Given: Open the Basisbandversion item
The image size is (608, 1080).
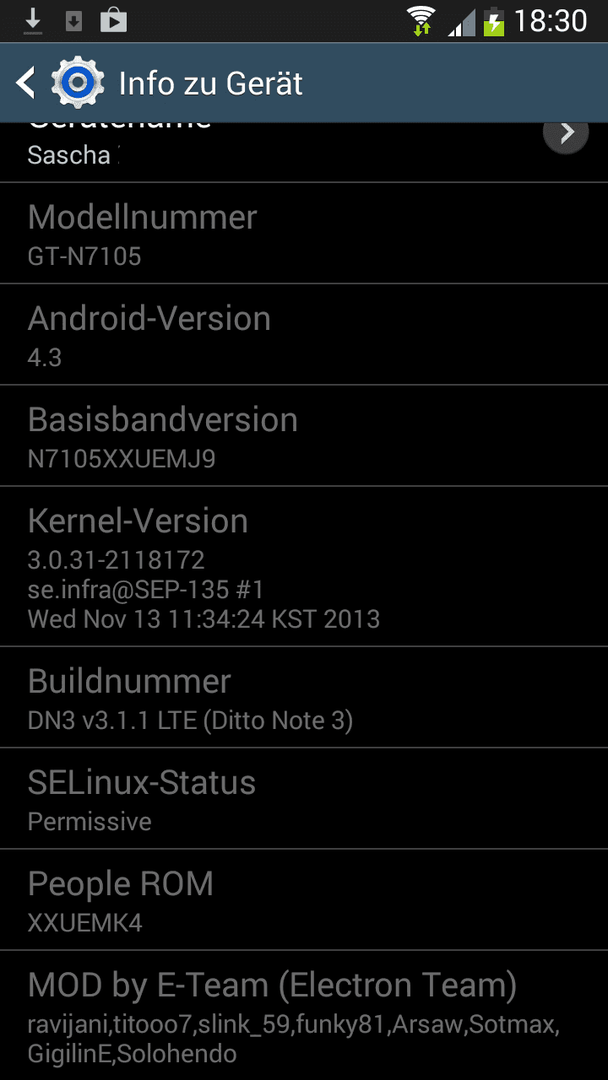Looking at the screenshot, I should coord(304,436).
